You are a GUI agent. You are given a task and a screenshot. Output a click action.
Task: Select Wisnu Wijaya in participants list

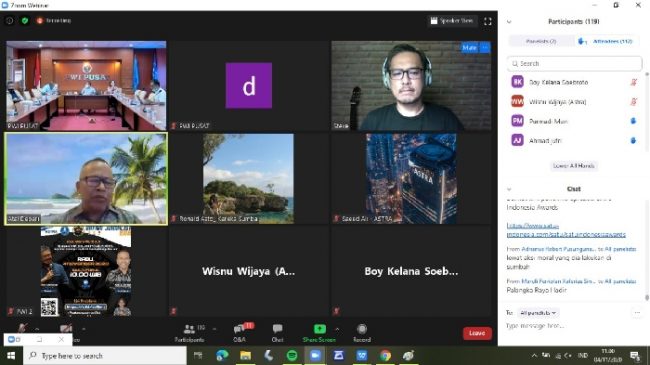[574, 102]
